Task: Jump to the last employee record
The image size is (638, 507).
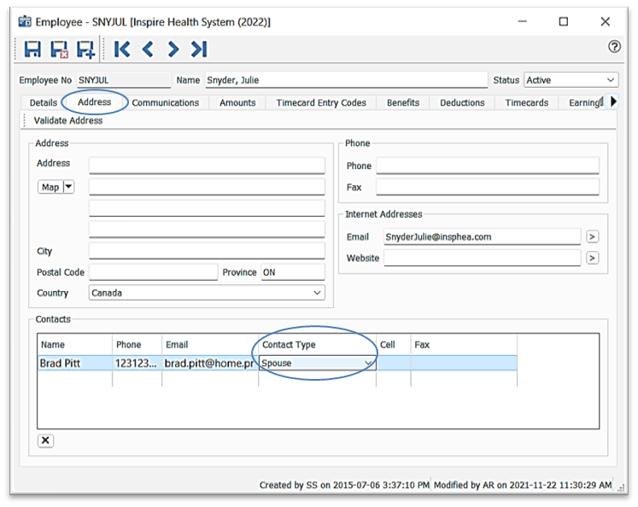Action: [x=199, y=49]
